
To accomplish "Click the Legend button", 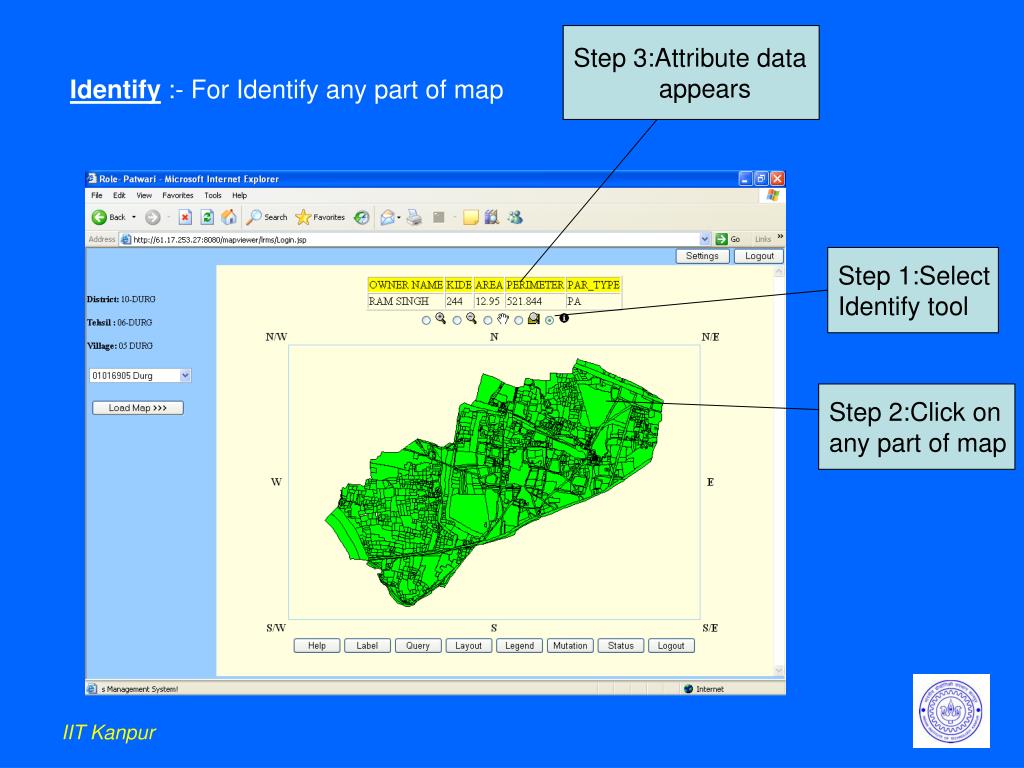I will (x=519, y=645).
